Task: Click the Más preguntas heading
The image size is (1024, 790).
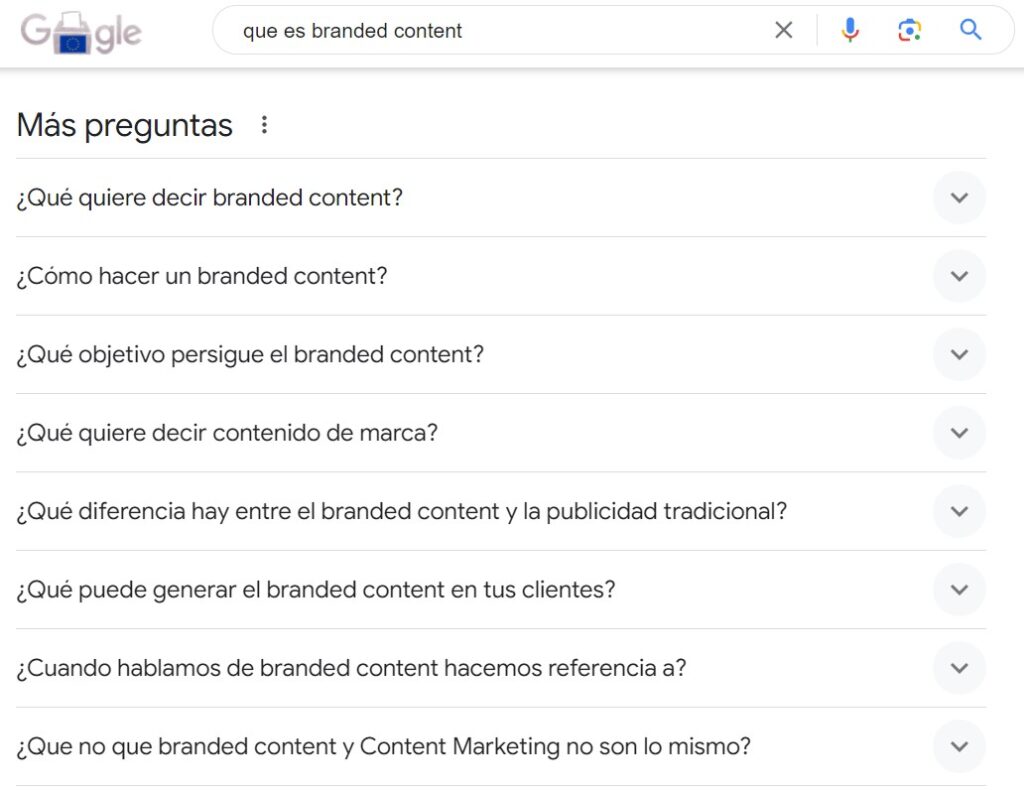Action: 124,124
